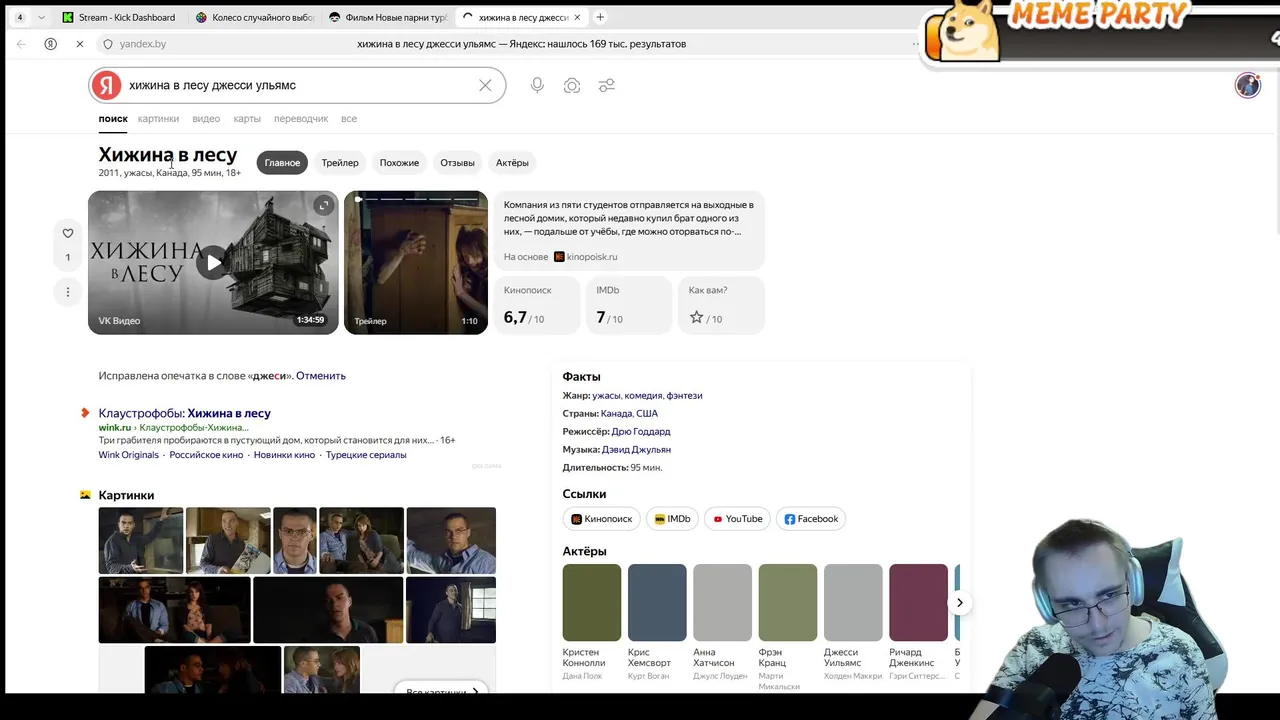Open the Новинки кино sublink
The width and height of the screenshot is (1280, 720).
[x=284, y=455]
